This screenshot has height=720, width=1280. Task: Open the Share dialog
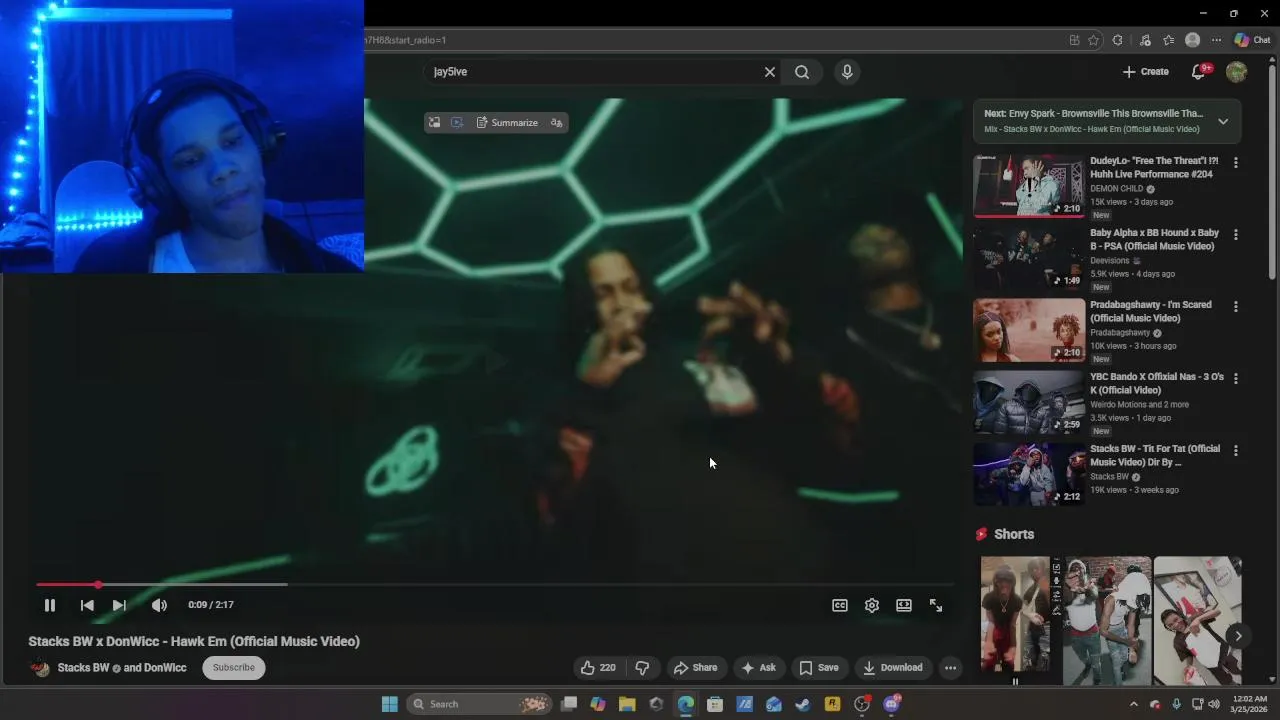pos(695,668)
